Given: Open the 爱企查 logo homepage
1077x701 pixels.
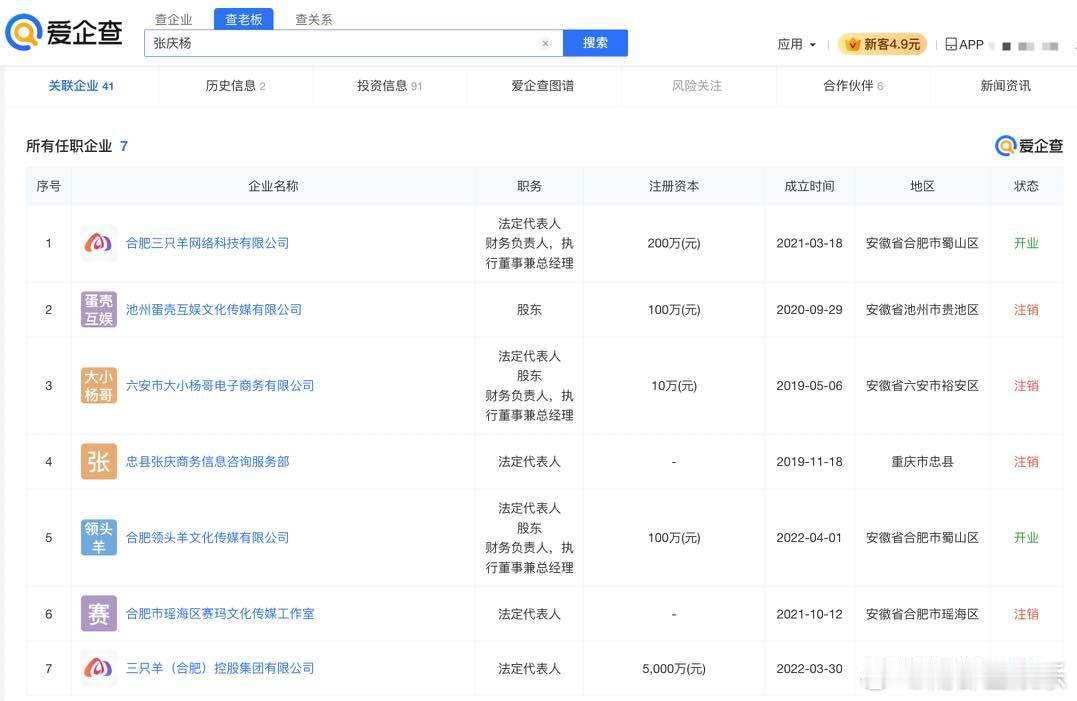Looking at the screenshot, I should 65,32.
